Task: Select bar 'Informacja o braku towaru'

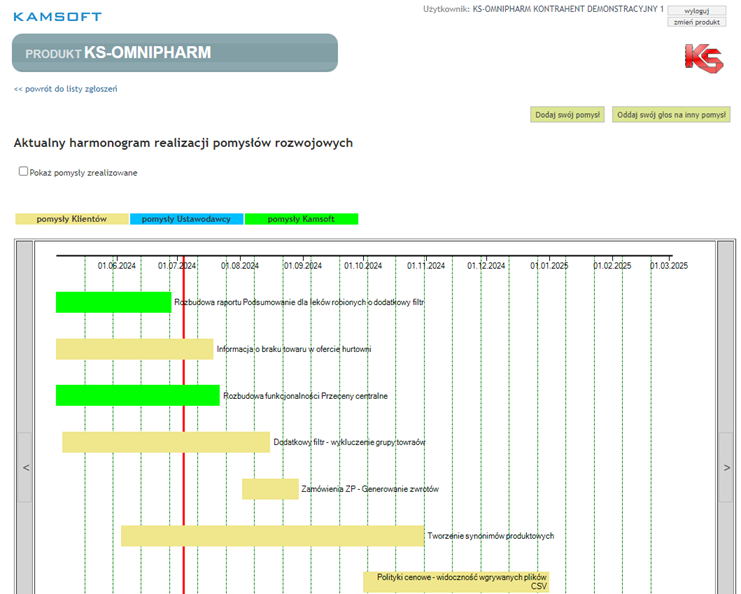Action: [x=135, y=349]
